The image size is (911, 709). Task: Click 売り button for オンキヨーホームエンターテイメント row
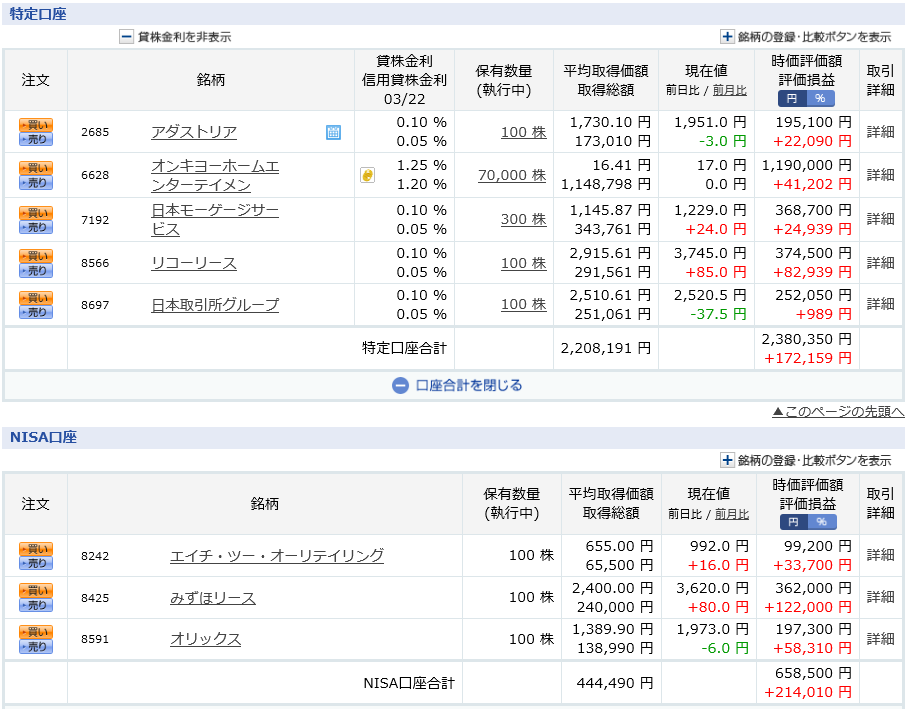click(36, 182)
